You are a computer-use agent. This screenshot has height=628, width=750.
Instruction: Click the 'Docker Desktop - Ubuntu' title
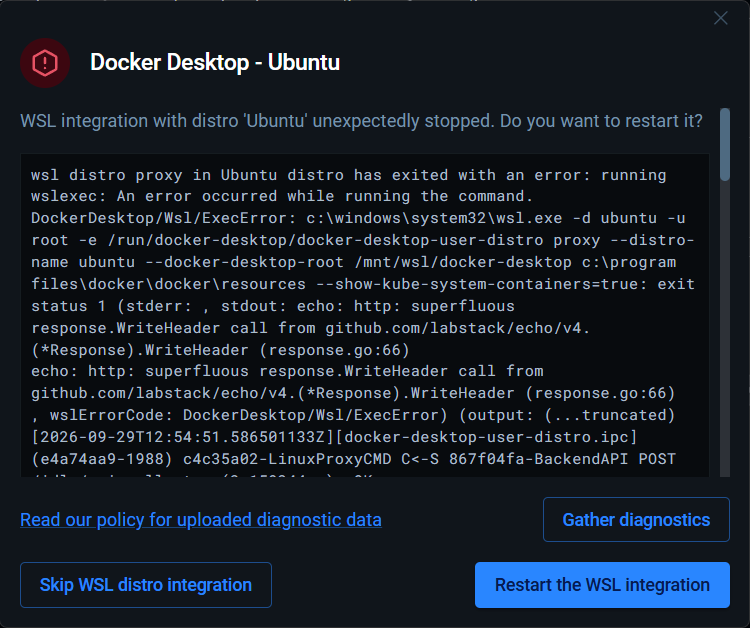click(215, 62)
